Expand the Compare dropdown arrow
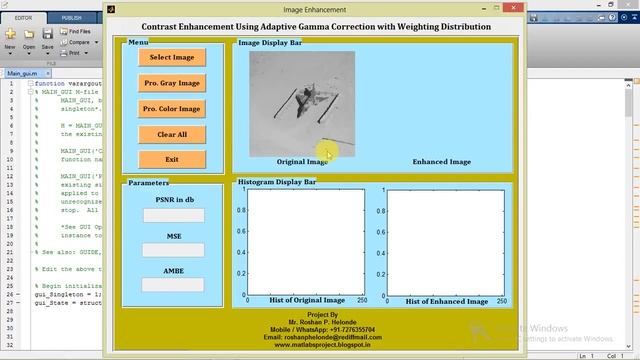The width and height of the screenshot is (640, 360). (97, 42)
